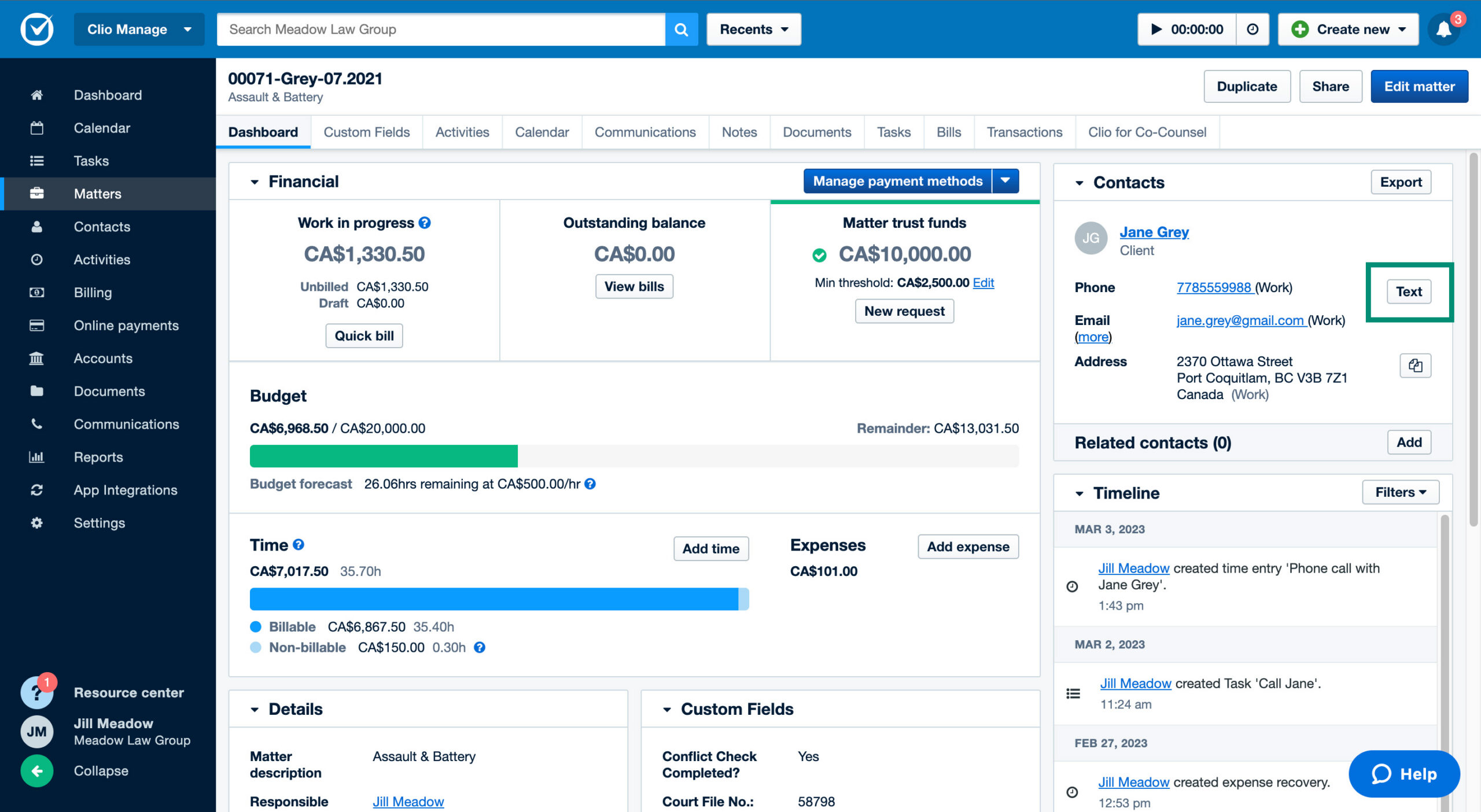
Task: Copy the address with the copy icon
Action: point(1415,366)
